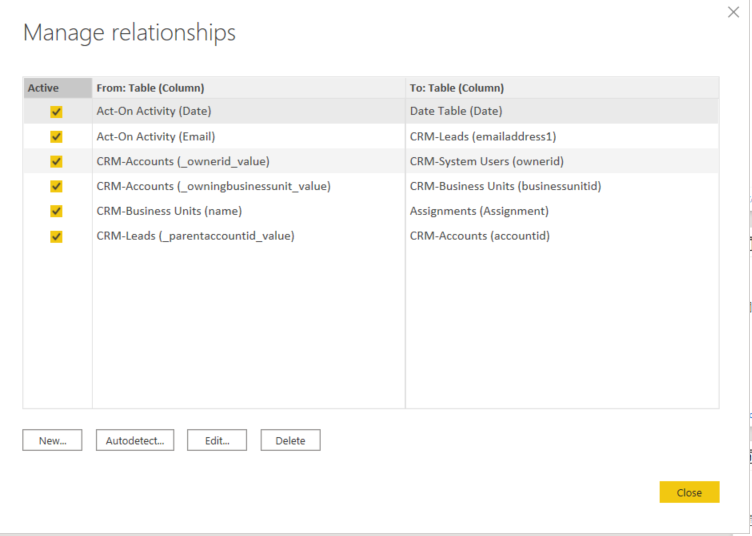The width and height of the screenshot is (752, 536).
Task: Click the Assignments (Assignment) cell
Action: [x=562, y=211]
